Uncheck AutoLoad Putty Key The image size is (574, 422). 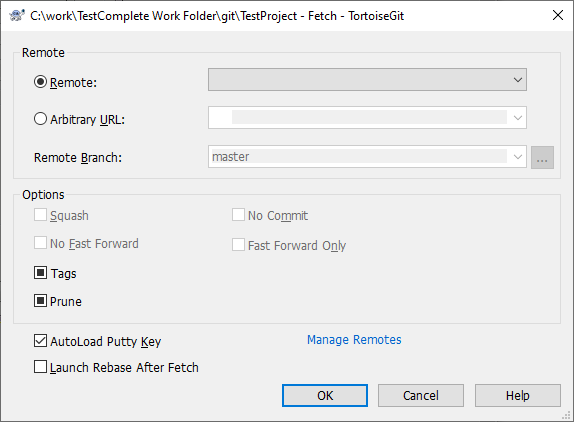40,341
